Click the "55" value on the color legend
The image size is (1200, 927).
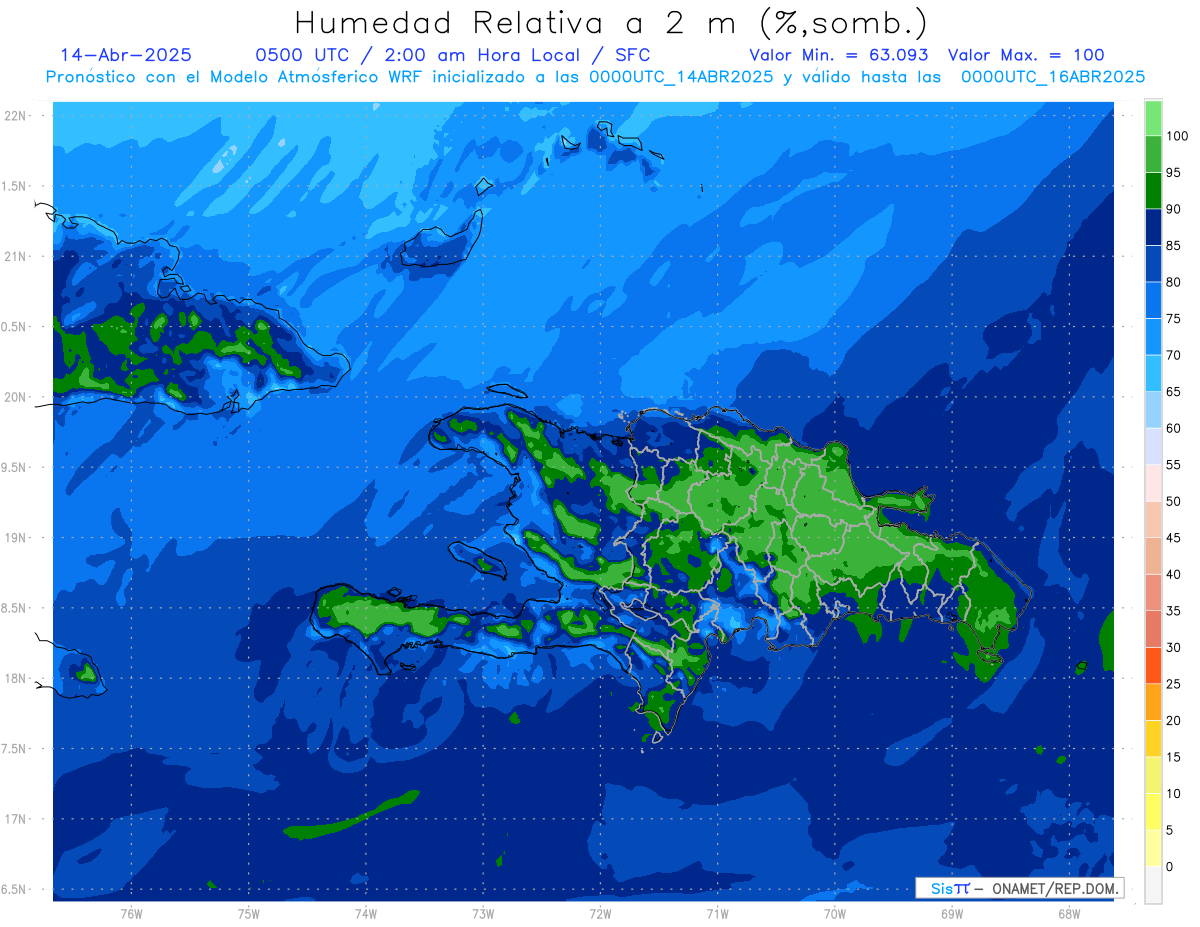[x=1173, y=465]
